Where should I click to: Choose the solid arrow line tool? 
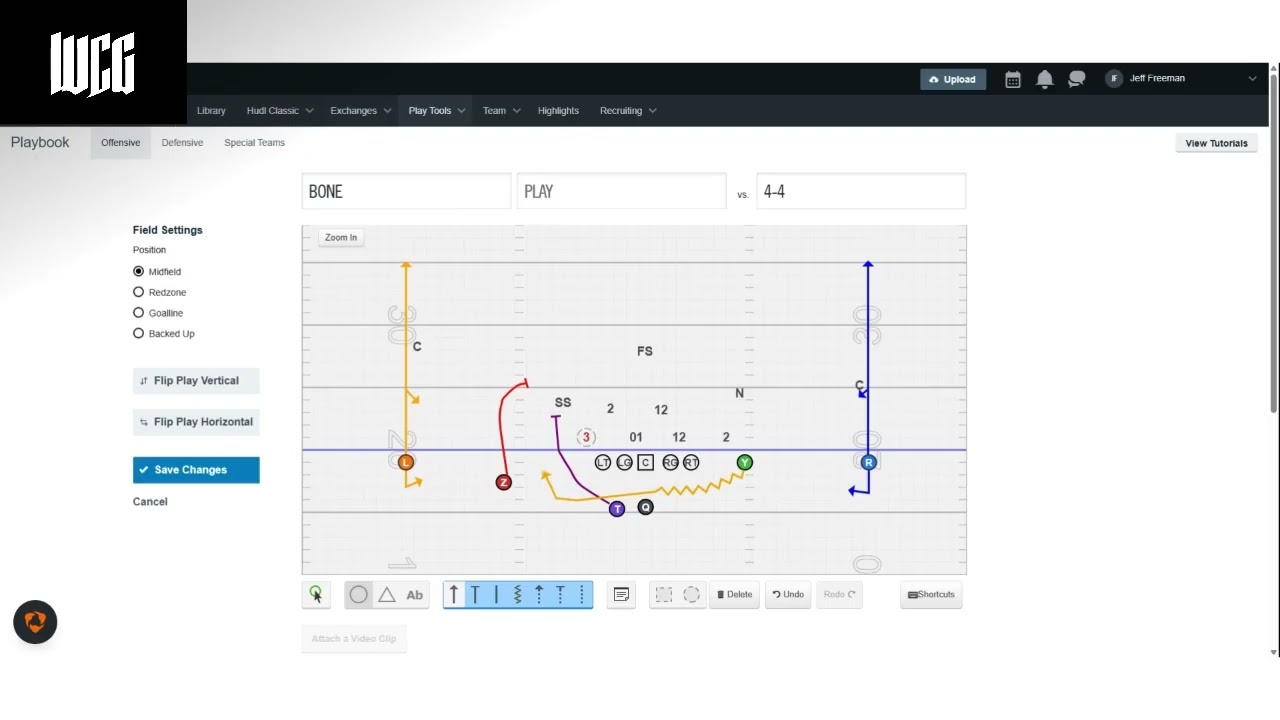[454, 595]
